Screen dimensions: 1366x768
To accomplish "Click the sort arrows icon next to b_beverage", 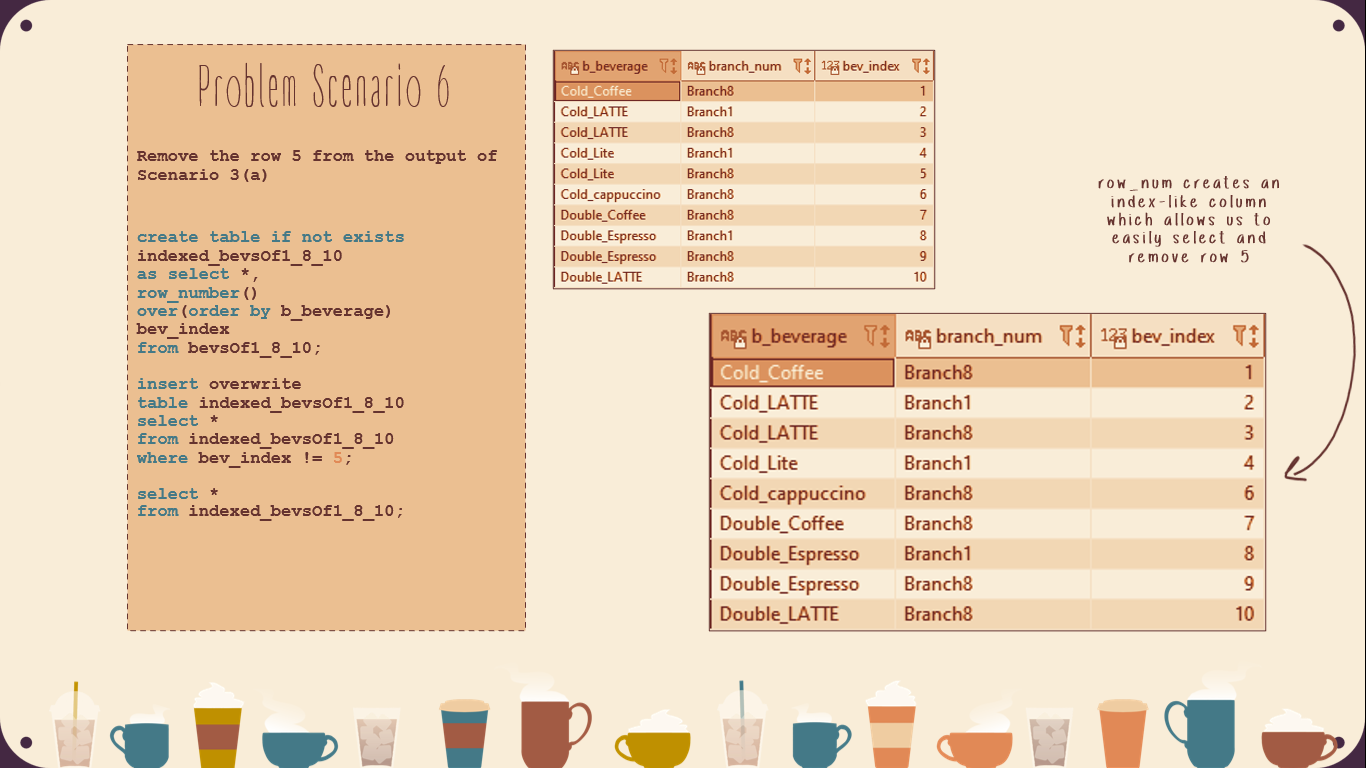I will click(673, 65).
